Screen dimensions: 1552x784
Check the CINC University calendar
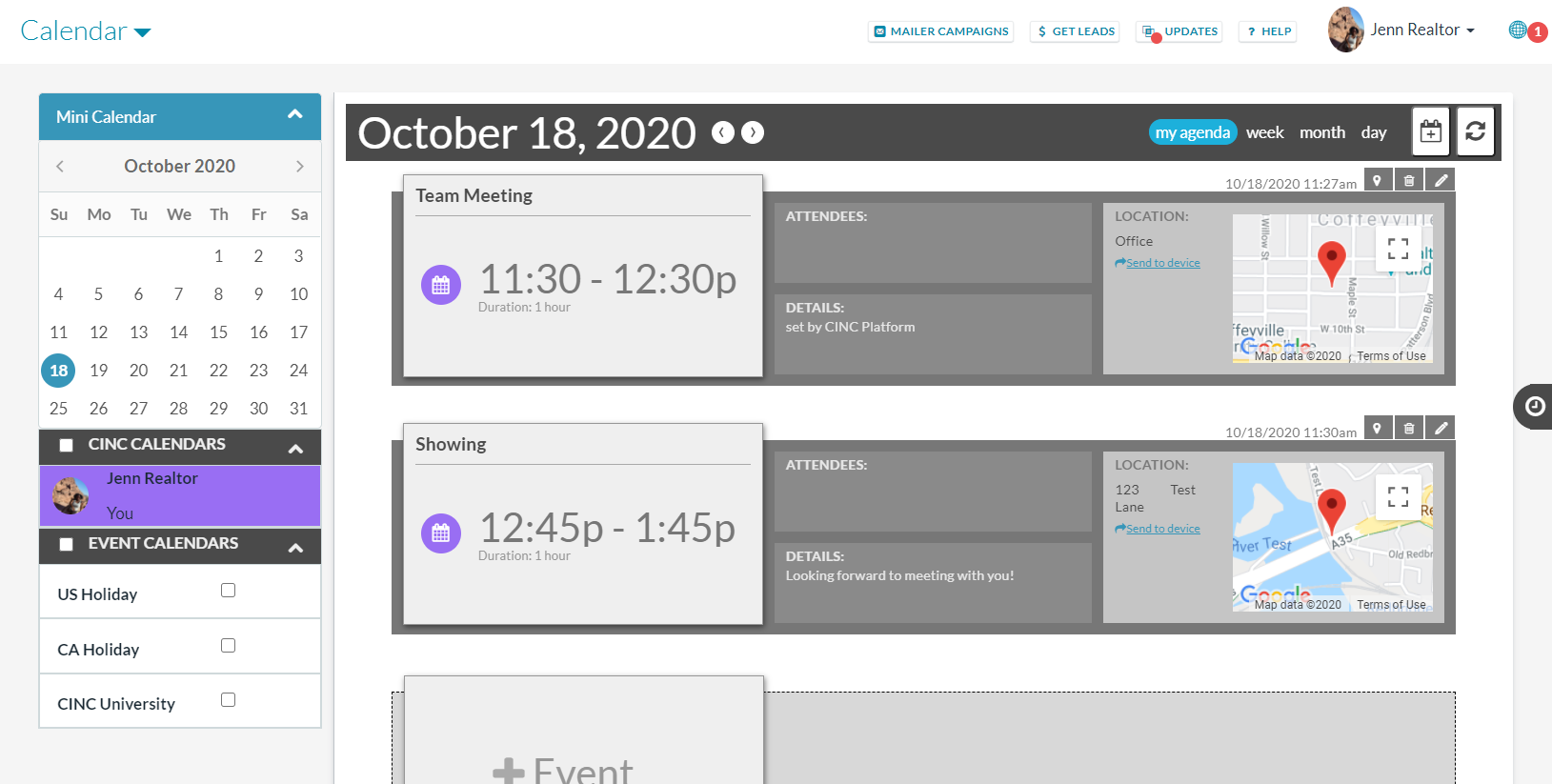point(228,699)
